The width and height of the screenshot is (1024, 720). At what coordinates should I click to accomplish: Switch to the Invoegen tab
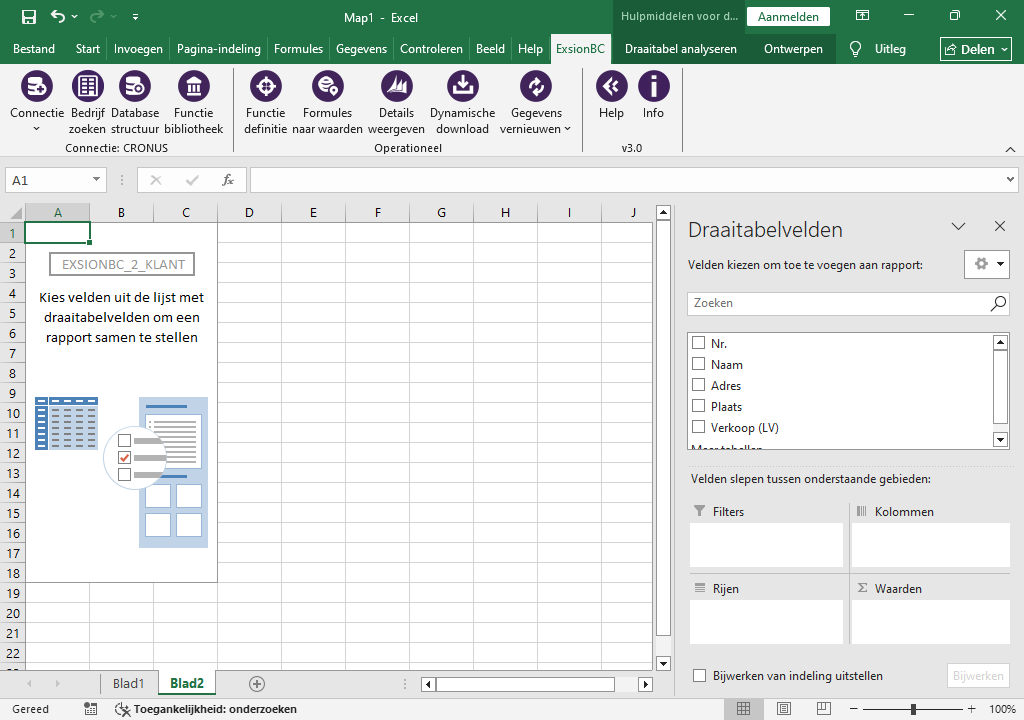click(138, 49)
